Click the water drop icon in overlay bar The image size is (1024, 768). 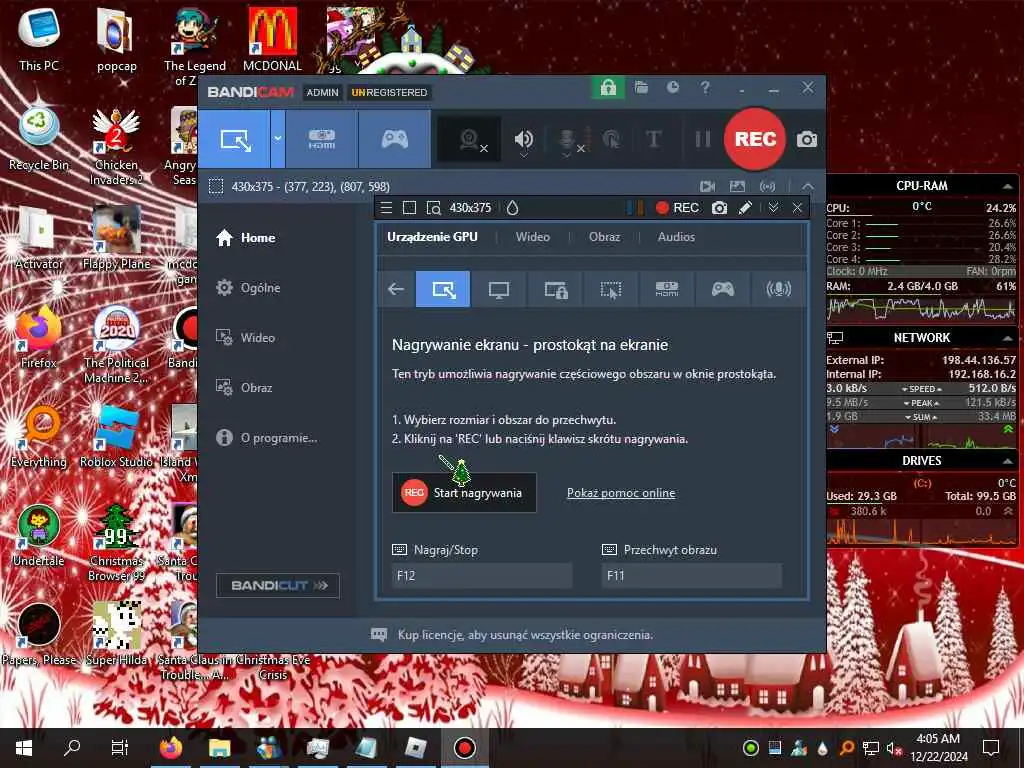tap(513, 208)
